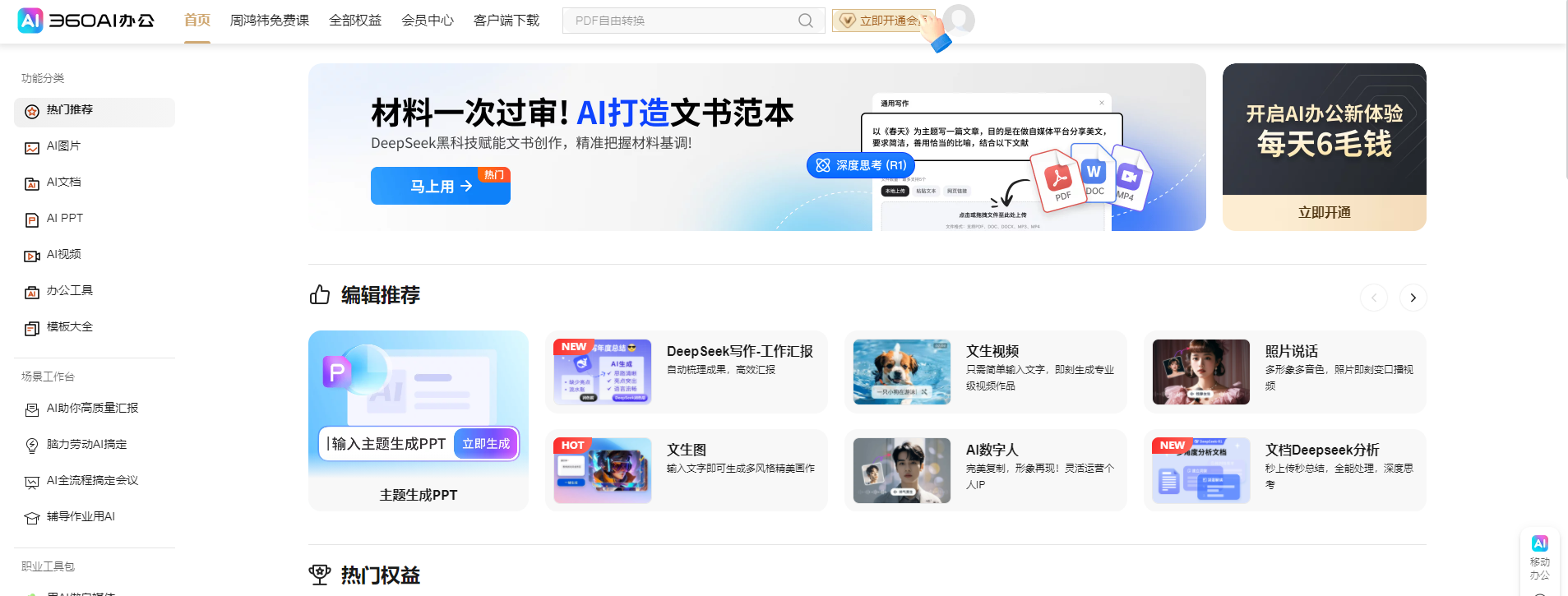Image resolution: width=1568 pixels, height=596 pixels.
Task: Open the 主题生成PPT card label
Action: coord(419,495)
